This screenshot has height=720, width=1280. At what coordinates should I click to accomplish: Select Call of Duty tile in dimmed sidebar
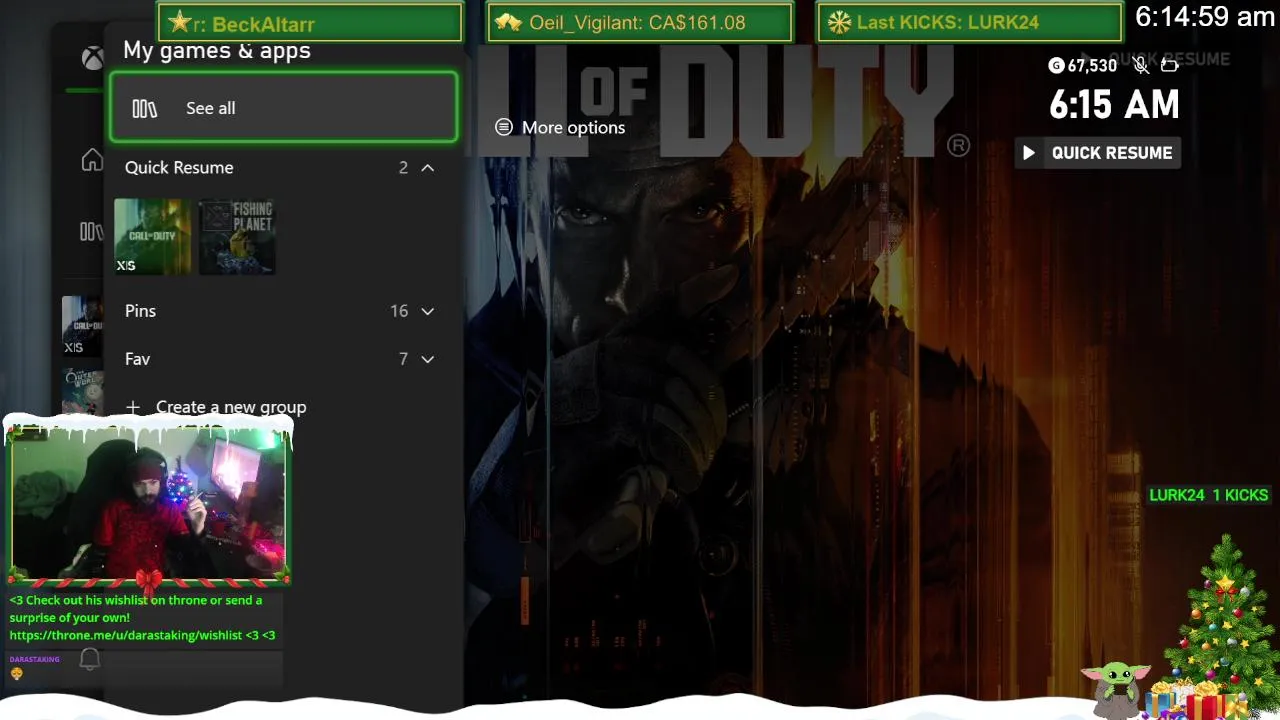coord(82,326)
